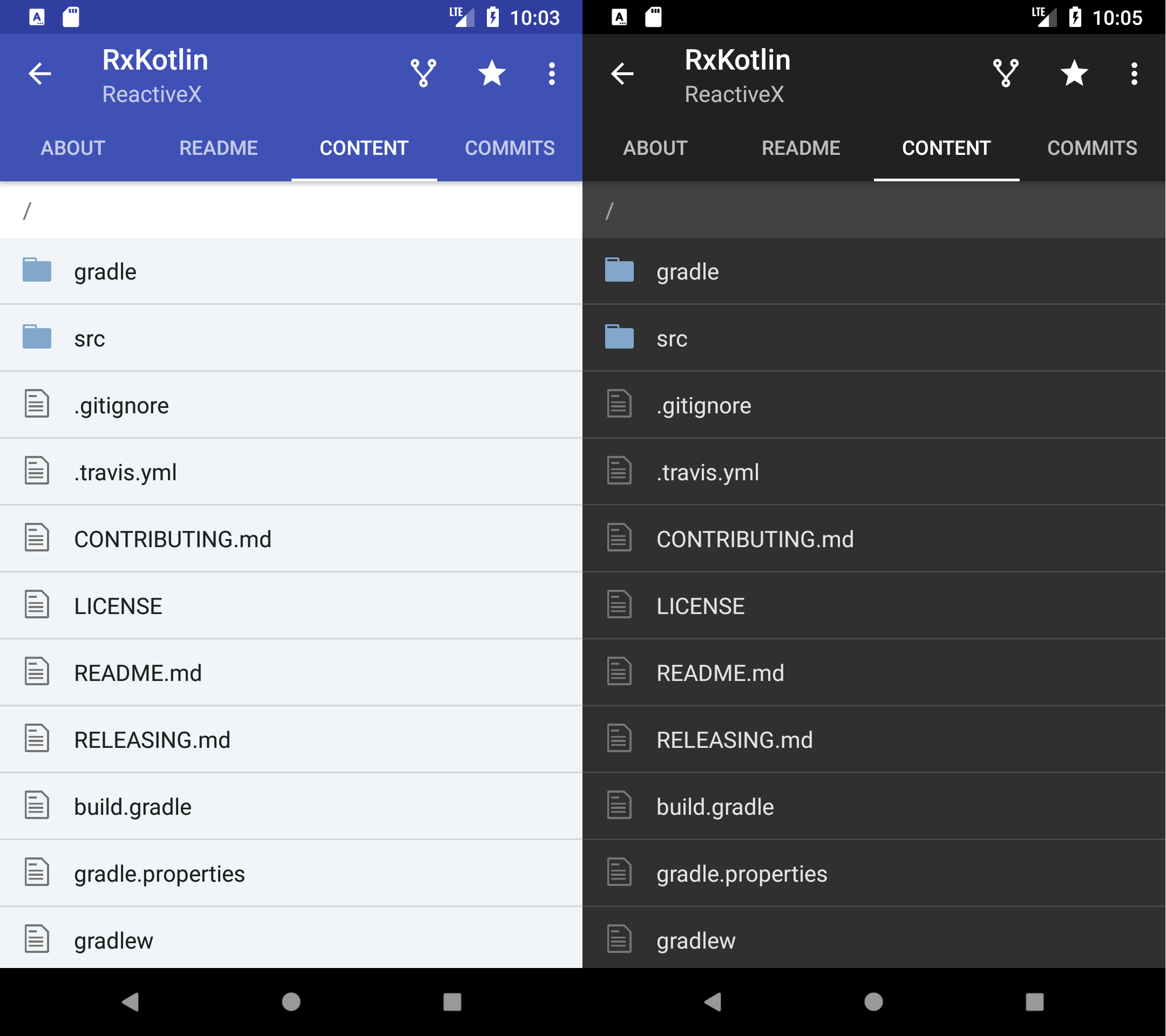Tap the fork icon in the light theme toolbar
The image size is (1166, 1036).
(x=423, y=73)
